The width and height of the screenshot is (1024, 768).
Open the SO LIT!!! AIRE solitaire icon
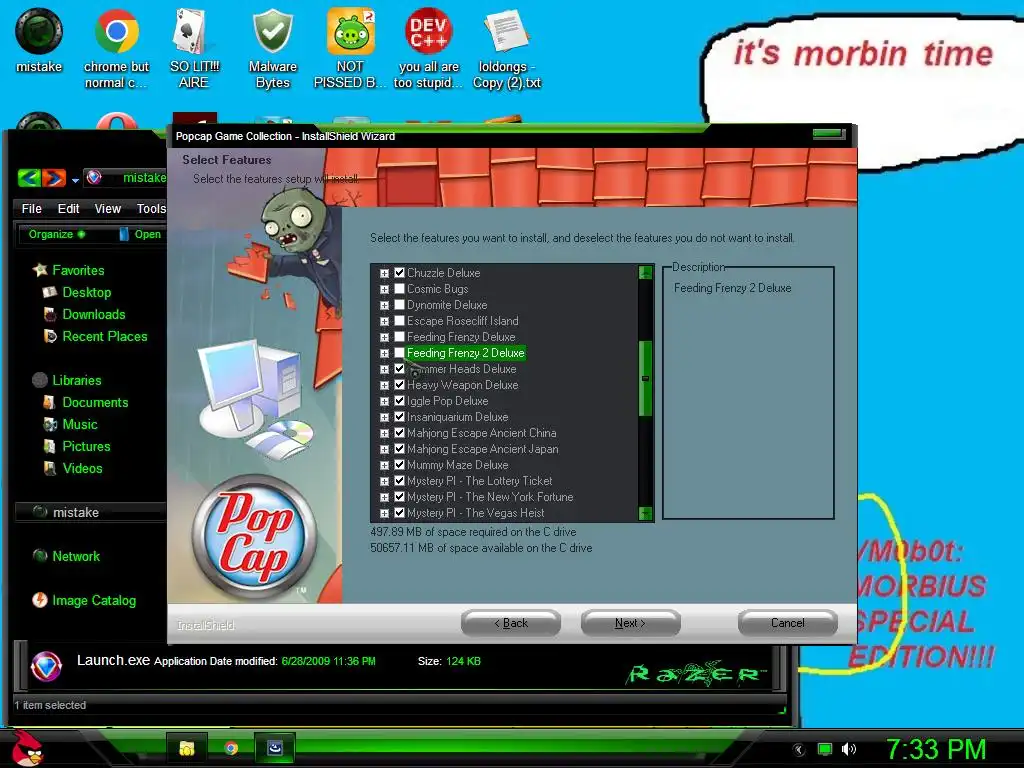tap(194, 49)
